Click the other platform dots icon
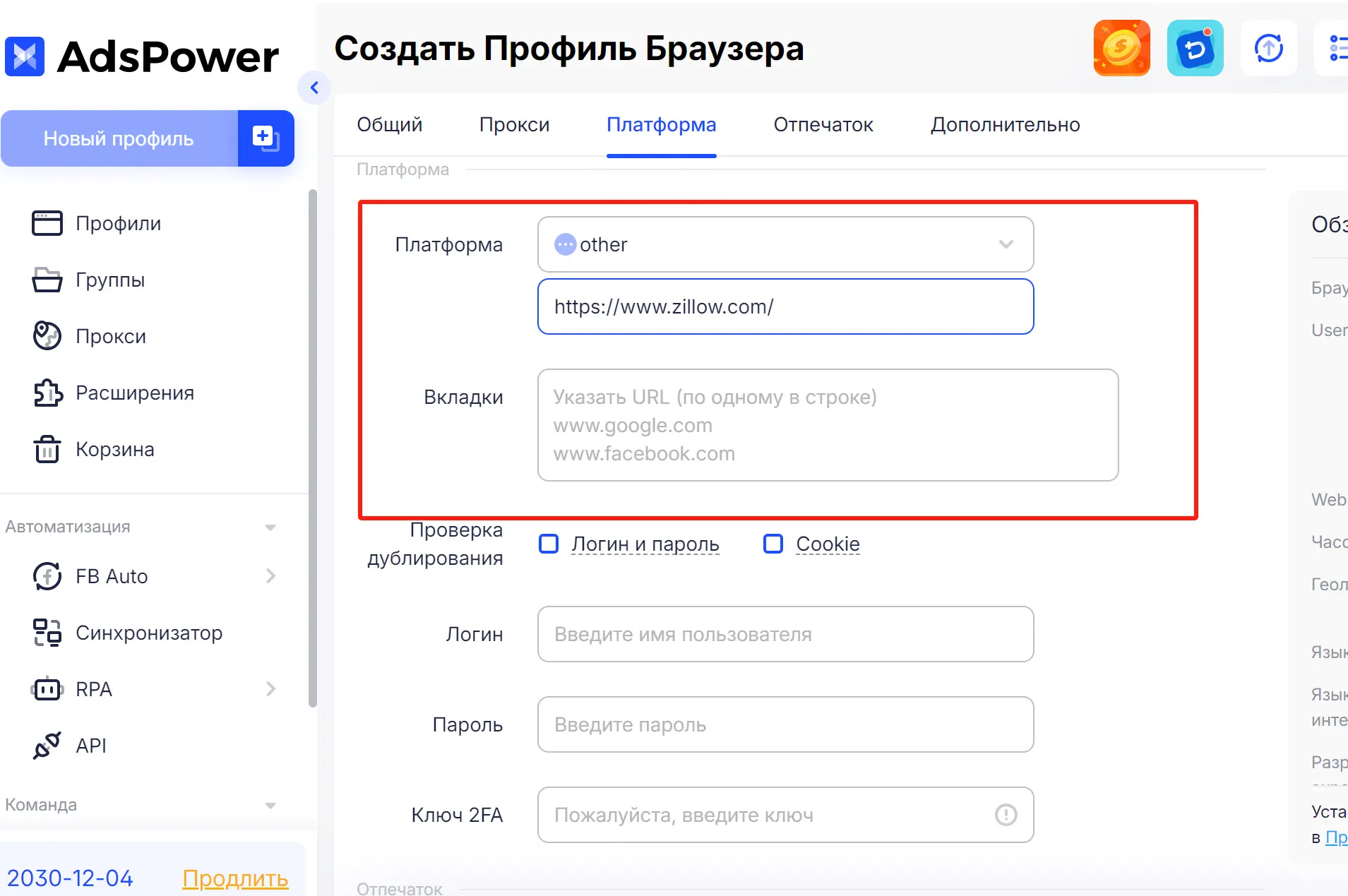Image resolution: width=1348 pixels, height=896 pixels. pos(565,244)
